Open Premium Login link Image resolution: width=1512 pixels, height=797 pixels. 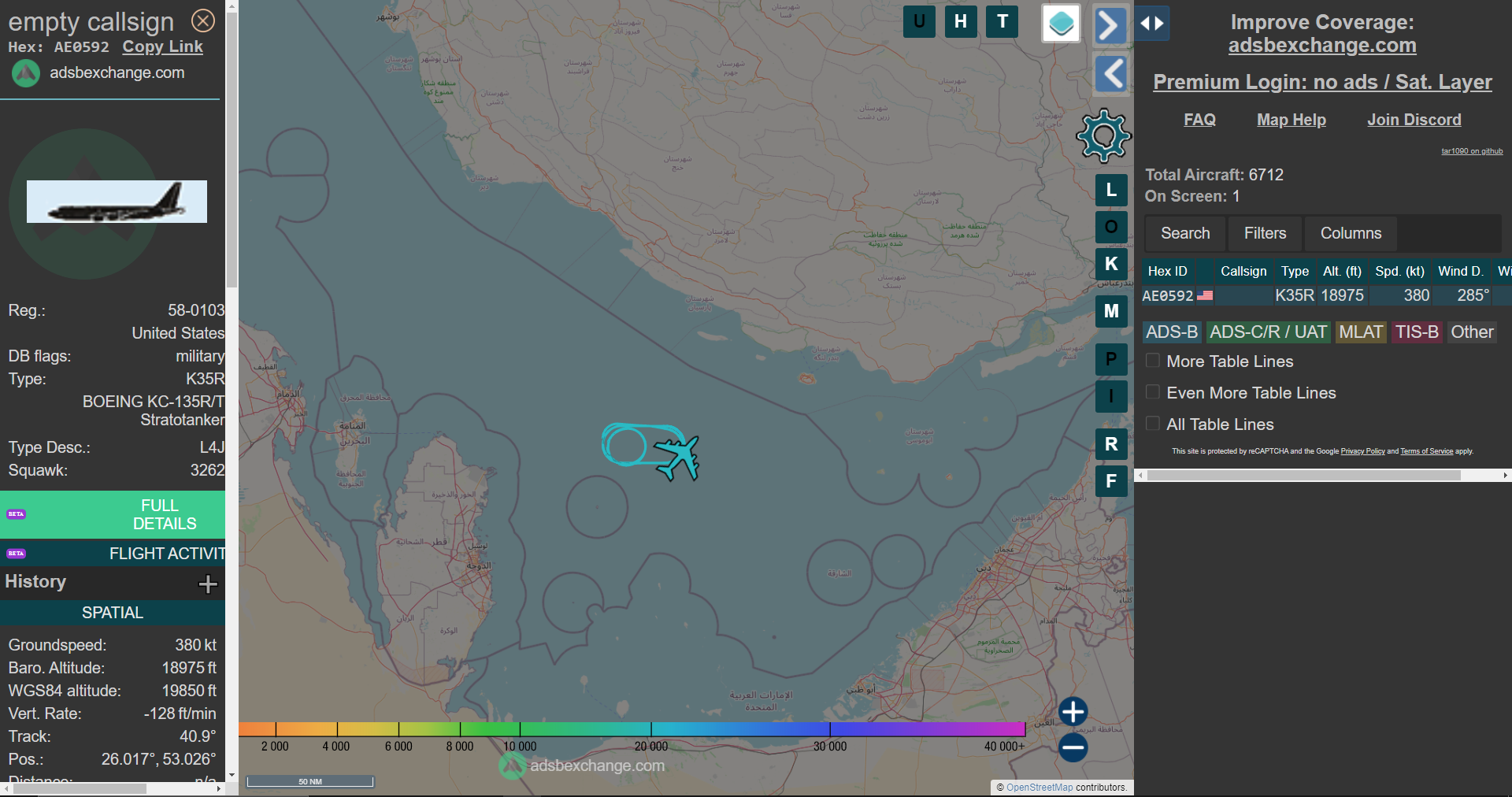[x=1322, y=82]
